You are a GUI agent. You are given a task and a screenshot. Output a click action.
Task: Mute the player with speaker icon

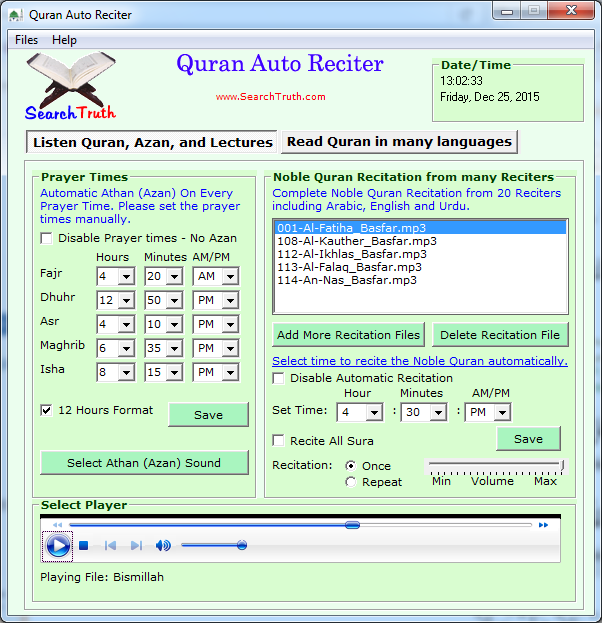163,546
